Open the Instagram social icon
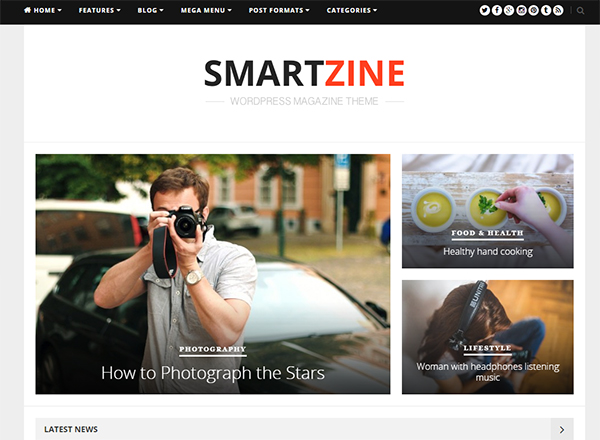600x440 pixels. coord(521,10)
